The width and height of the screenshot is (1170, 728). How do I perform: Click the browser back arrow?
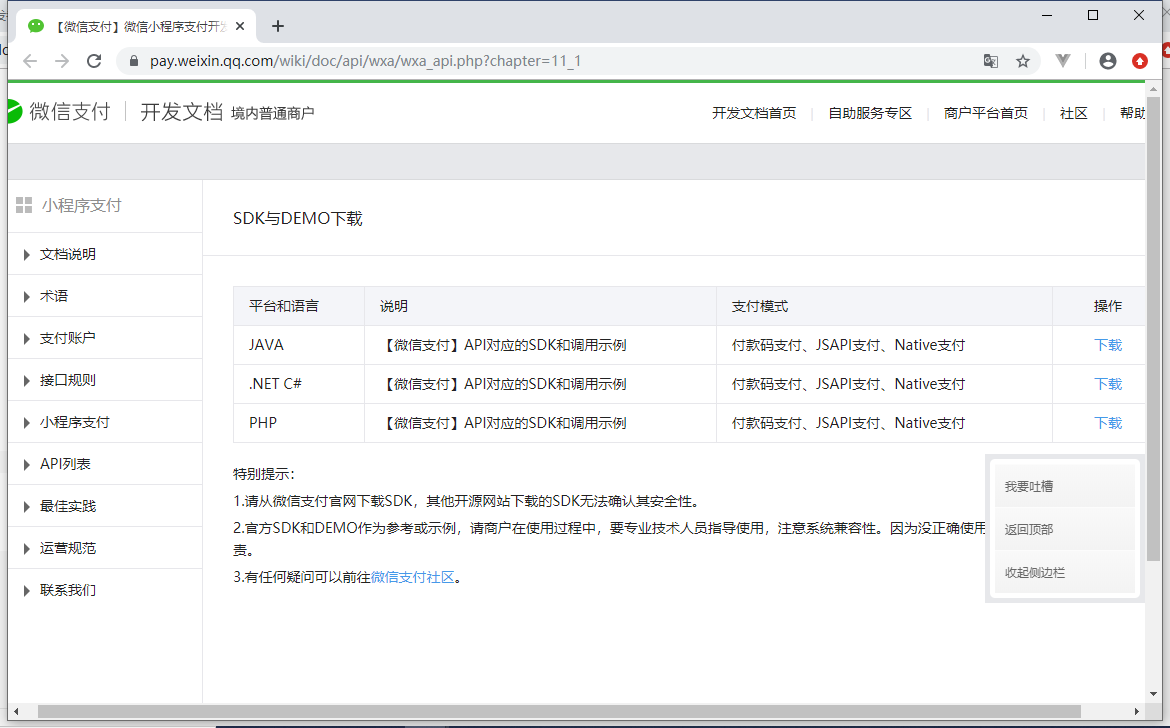point(30,61)
